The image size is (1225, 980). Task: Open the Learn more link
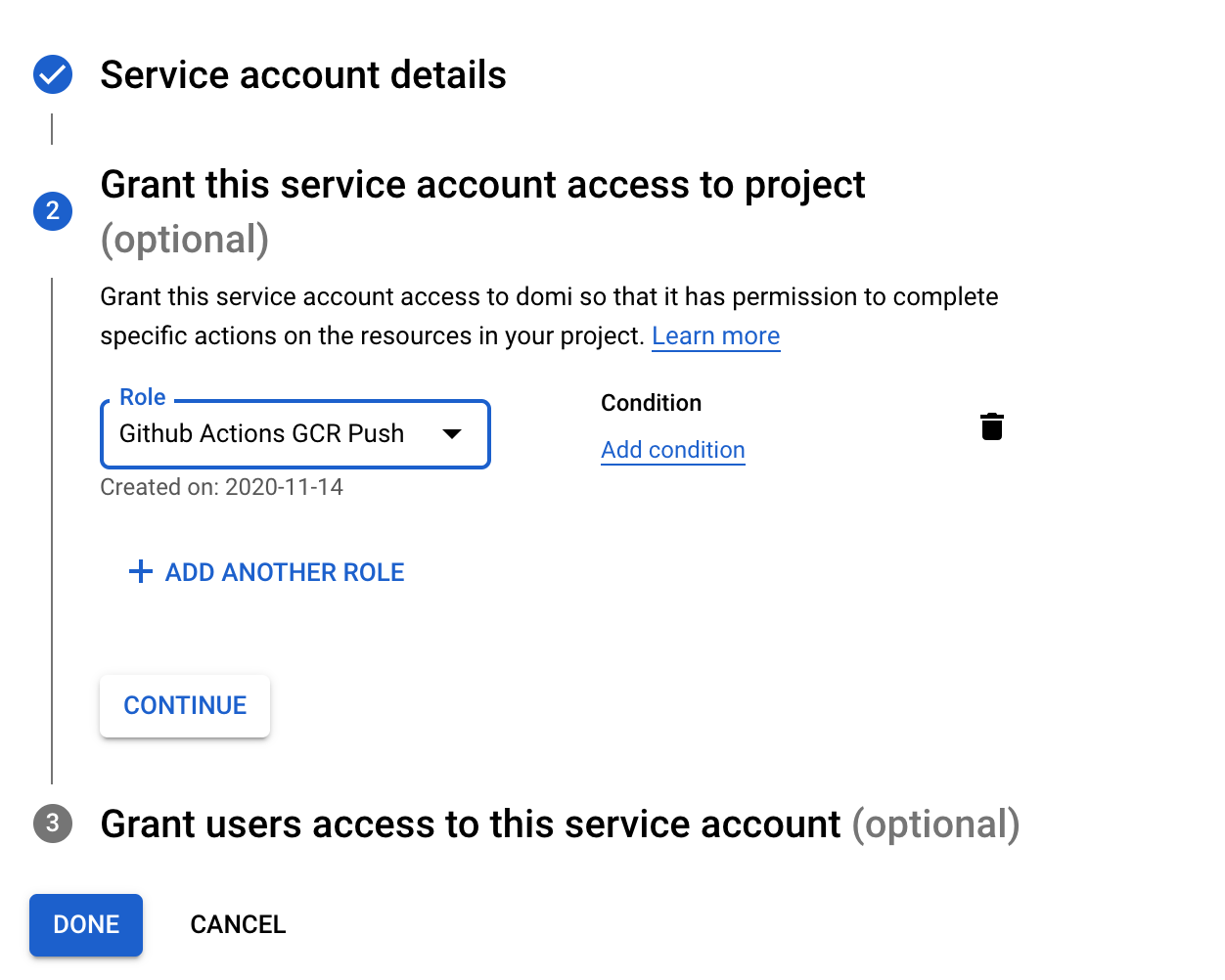(716, 336)
